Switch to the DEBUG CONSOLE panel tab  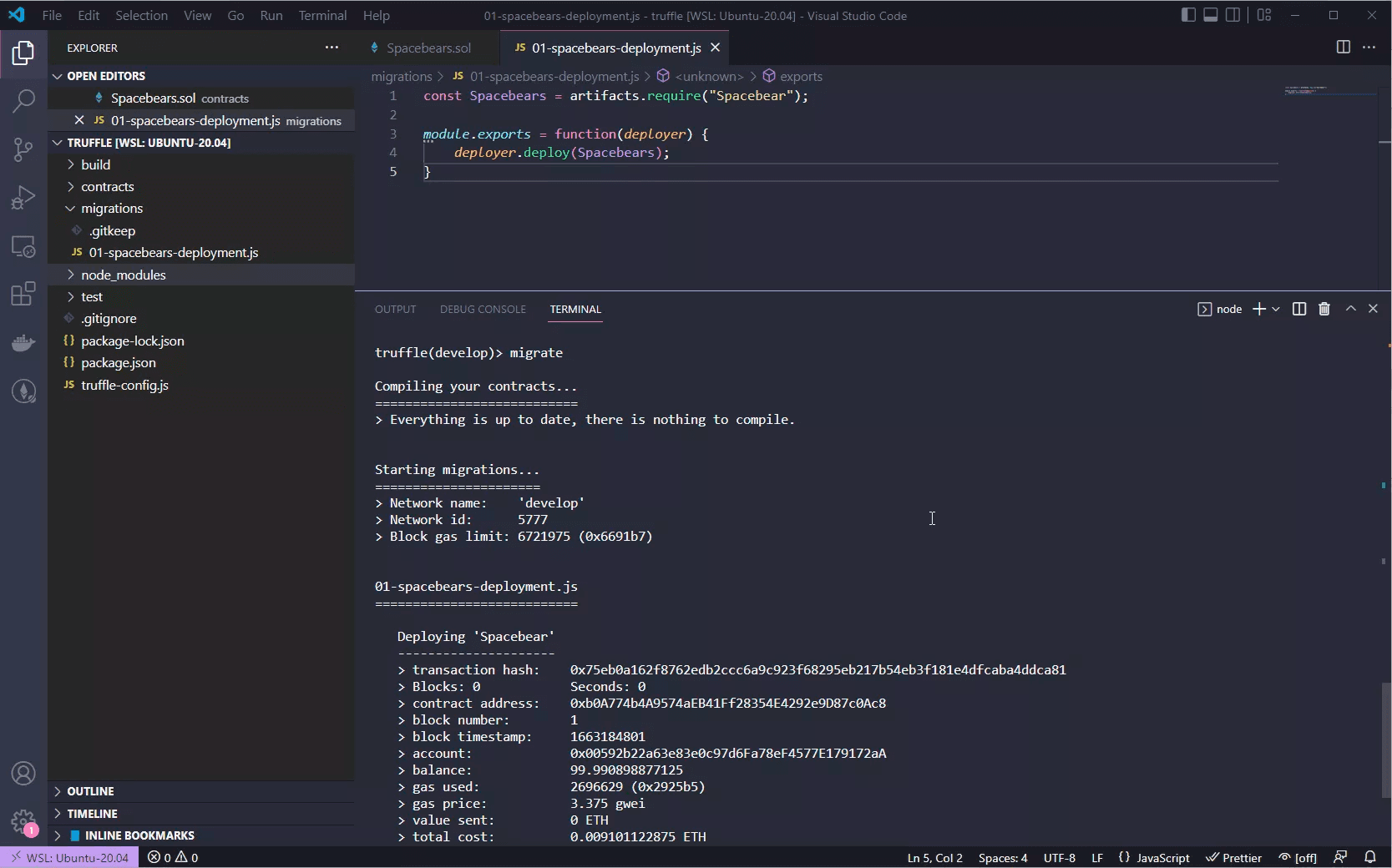tap(483, 309)
